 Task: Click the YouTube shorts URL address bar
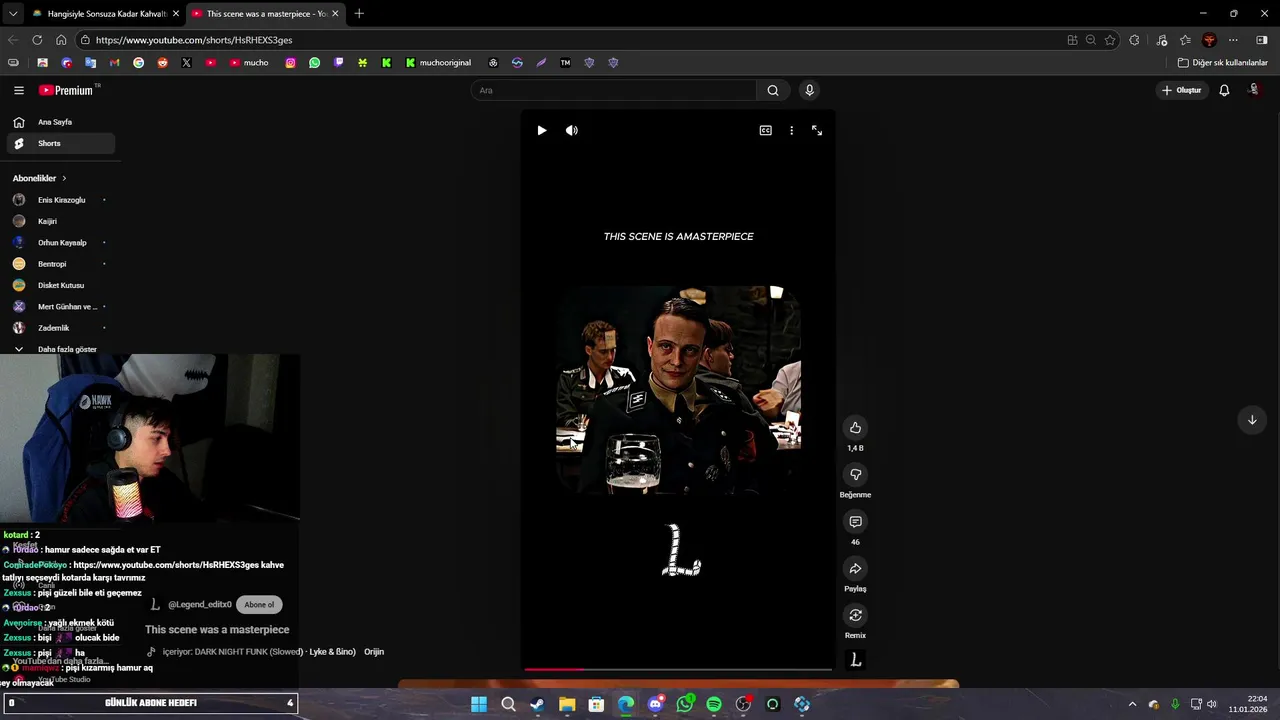(570, 40)
